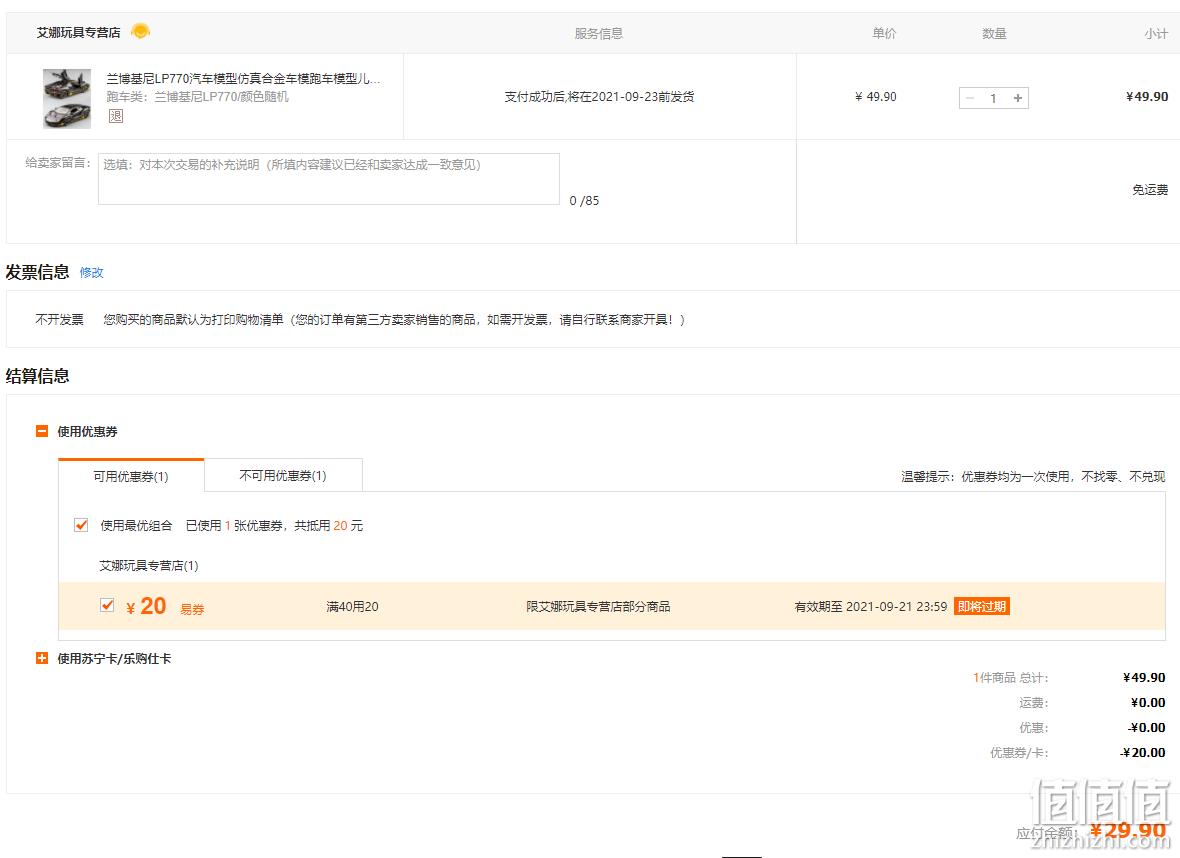Image resolution: width=1180 pixels, height=858 pixels.
Task: Switch to the 不可用优惠券(1) tab
Action: (283, 475)
